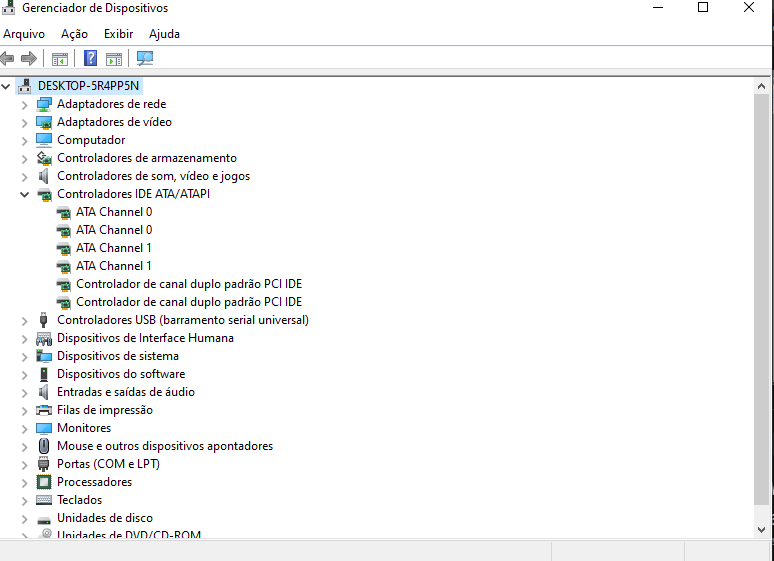Viewport: 774px width, 561px height.
Task: Minimize the Gerenciador de Dispositivos window
Action: point(658,7)
